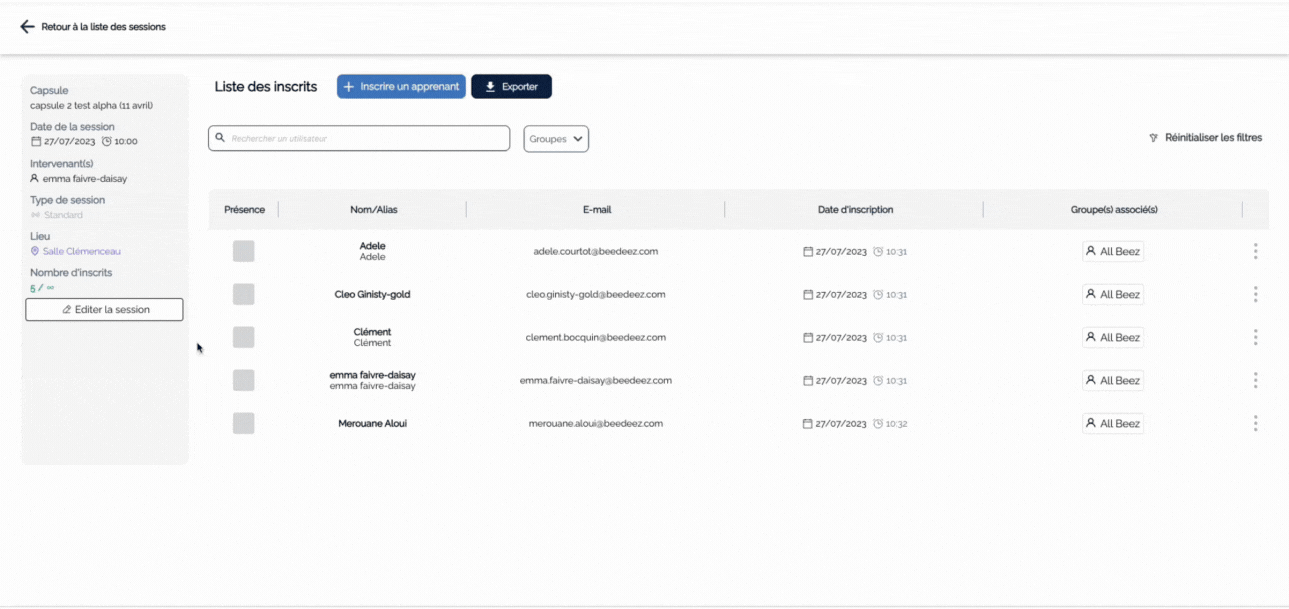1289x609 pixels.
Task: Open the three-dot menu for Clément
Action: coord(1255,338)
